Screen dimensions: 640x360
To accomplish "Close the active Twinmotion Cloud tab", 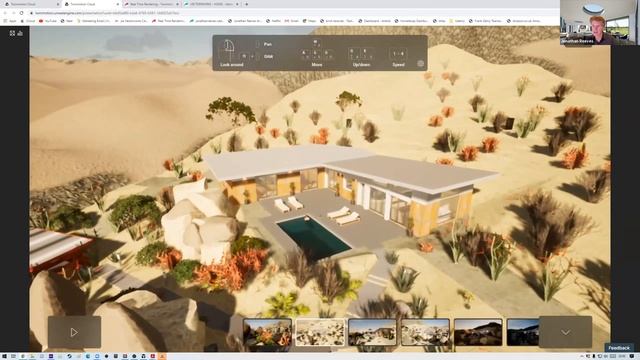I will (x=118, y=4).
